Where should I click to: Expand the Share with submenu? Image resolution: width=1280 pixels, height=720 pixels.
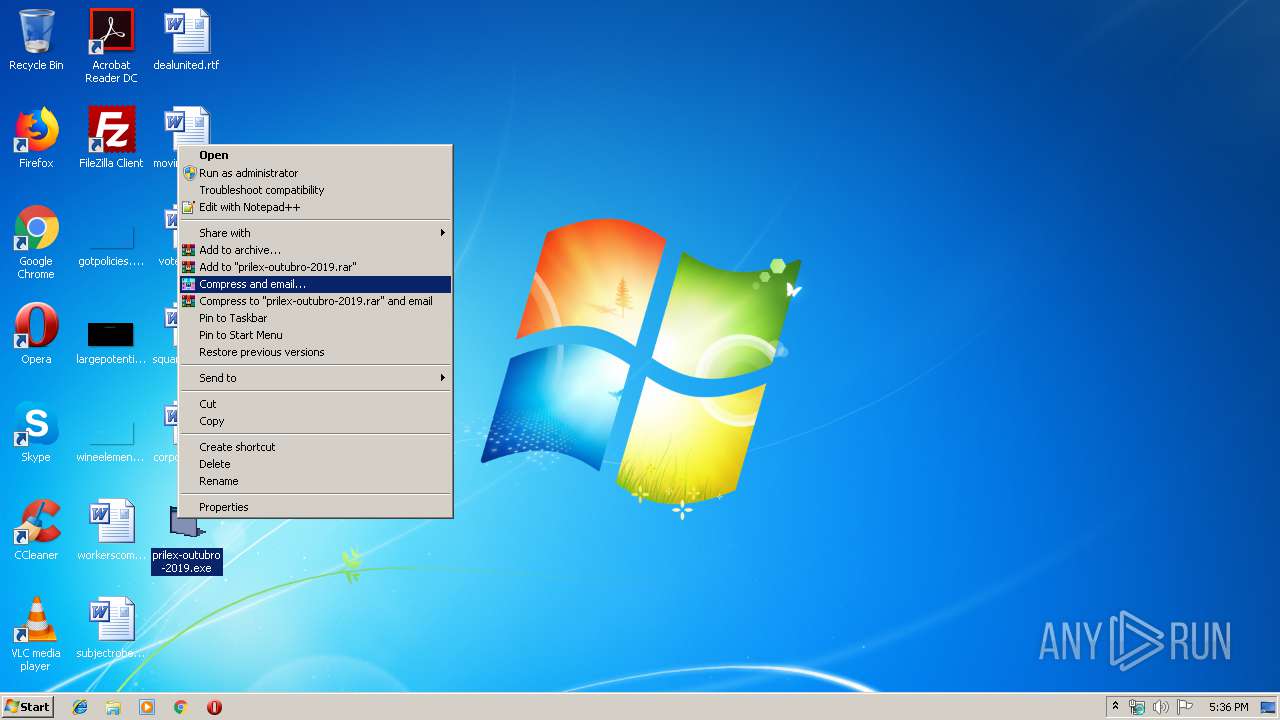(x=315, y=233)
